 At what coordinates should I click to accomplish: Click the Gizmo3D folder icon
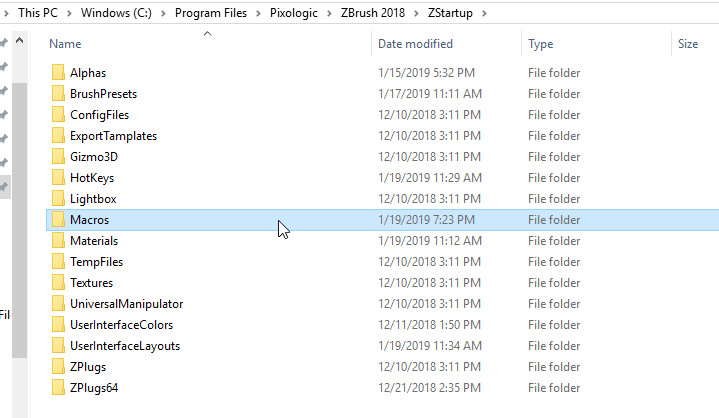tap(58, 156)
